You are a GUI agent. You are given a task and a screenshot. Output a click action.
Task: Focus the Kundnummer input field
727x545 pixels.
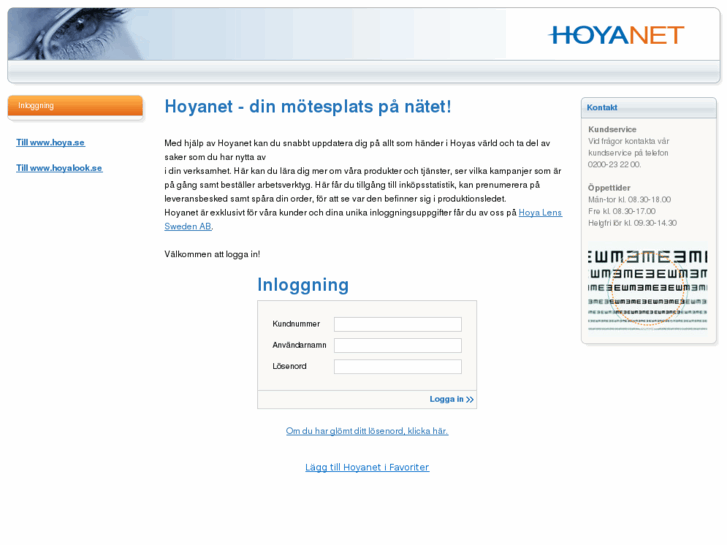398,324
